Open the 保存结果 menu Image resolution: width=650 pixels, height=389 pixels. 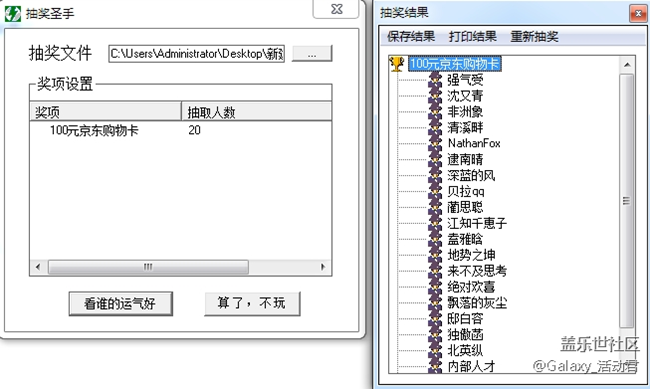pos(411,36)
